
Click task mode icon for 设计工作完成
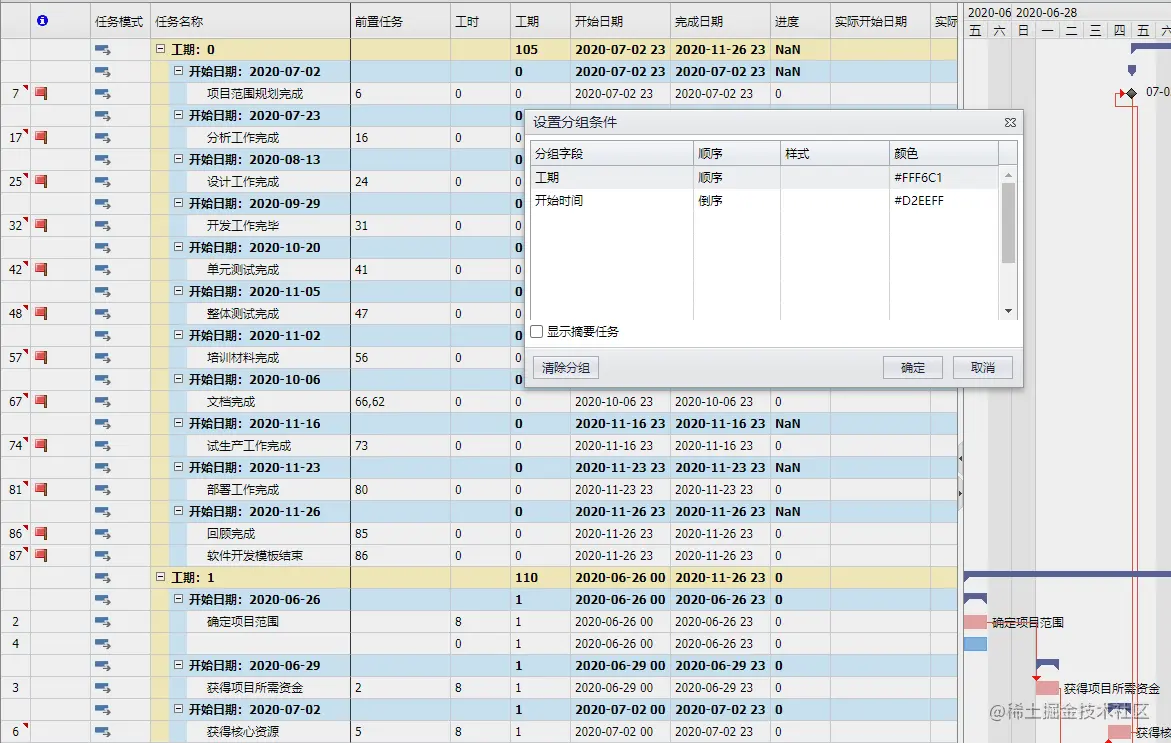pyautogui.click(x=102, y=182)
